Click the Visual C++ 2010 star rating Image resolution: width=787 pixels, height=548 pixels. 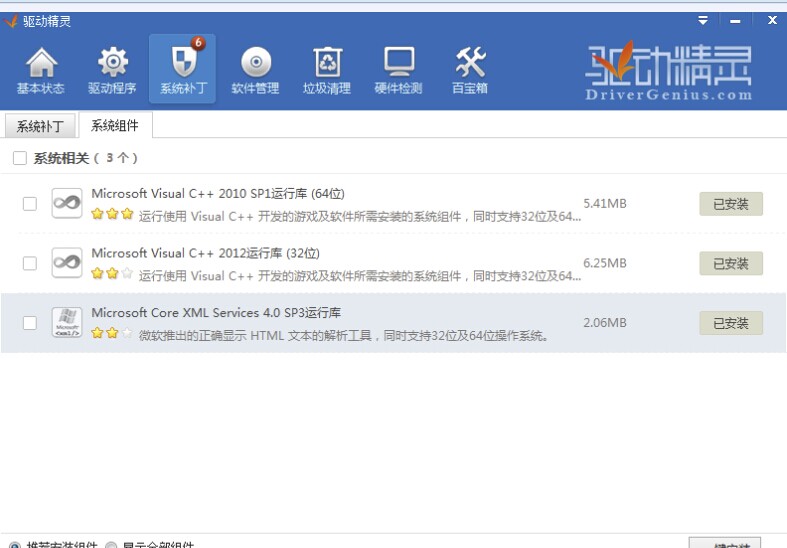[112, 214]
